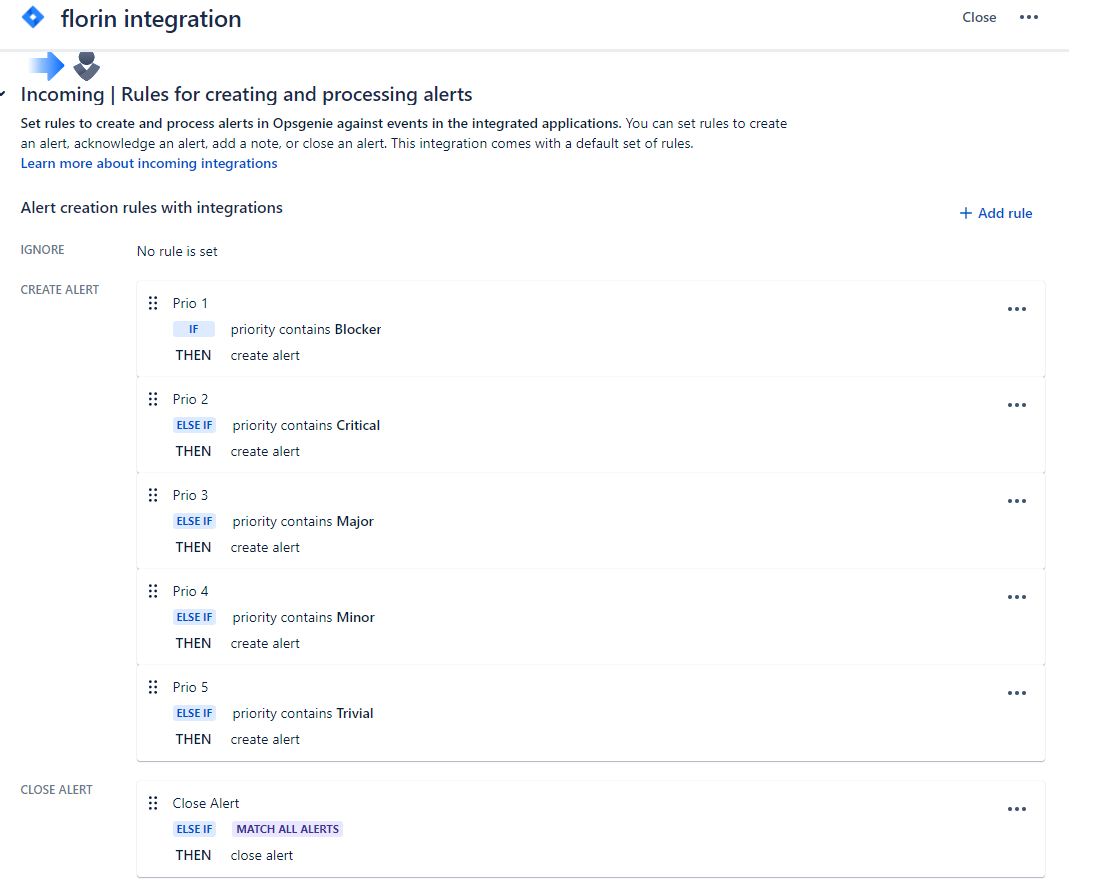Click the drag handle for Close Alert rule

pos(153,804)
